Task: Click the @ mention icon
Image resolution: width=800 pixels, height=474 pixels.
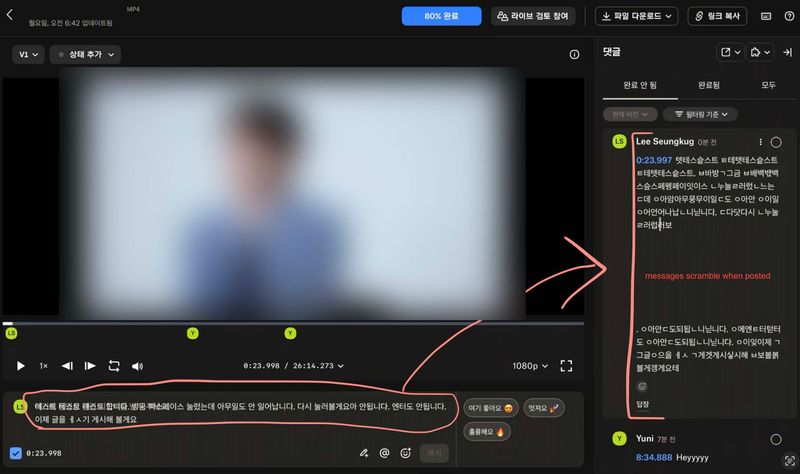Action: click(384, 453)
